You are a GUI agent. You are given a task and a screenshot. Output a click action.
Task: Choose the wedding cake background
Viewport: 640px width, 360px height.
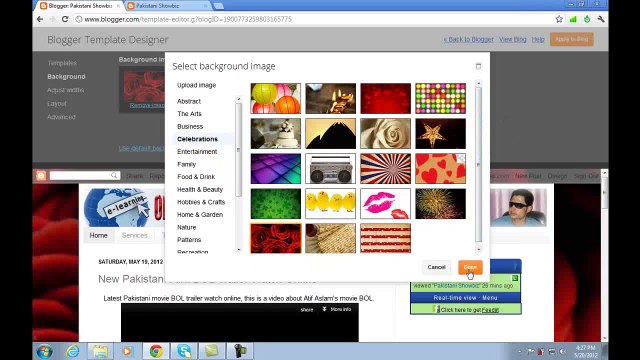(276, 133)
